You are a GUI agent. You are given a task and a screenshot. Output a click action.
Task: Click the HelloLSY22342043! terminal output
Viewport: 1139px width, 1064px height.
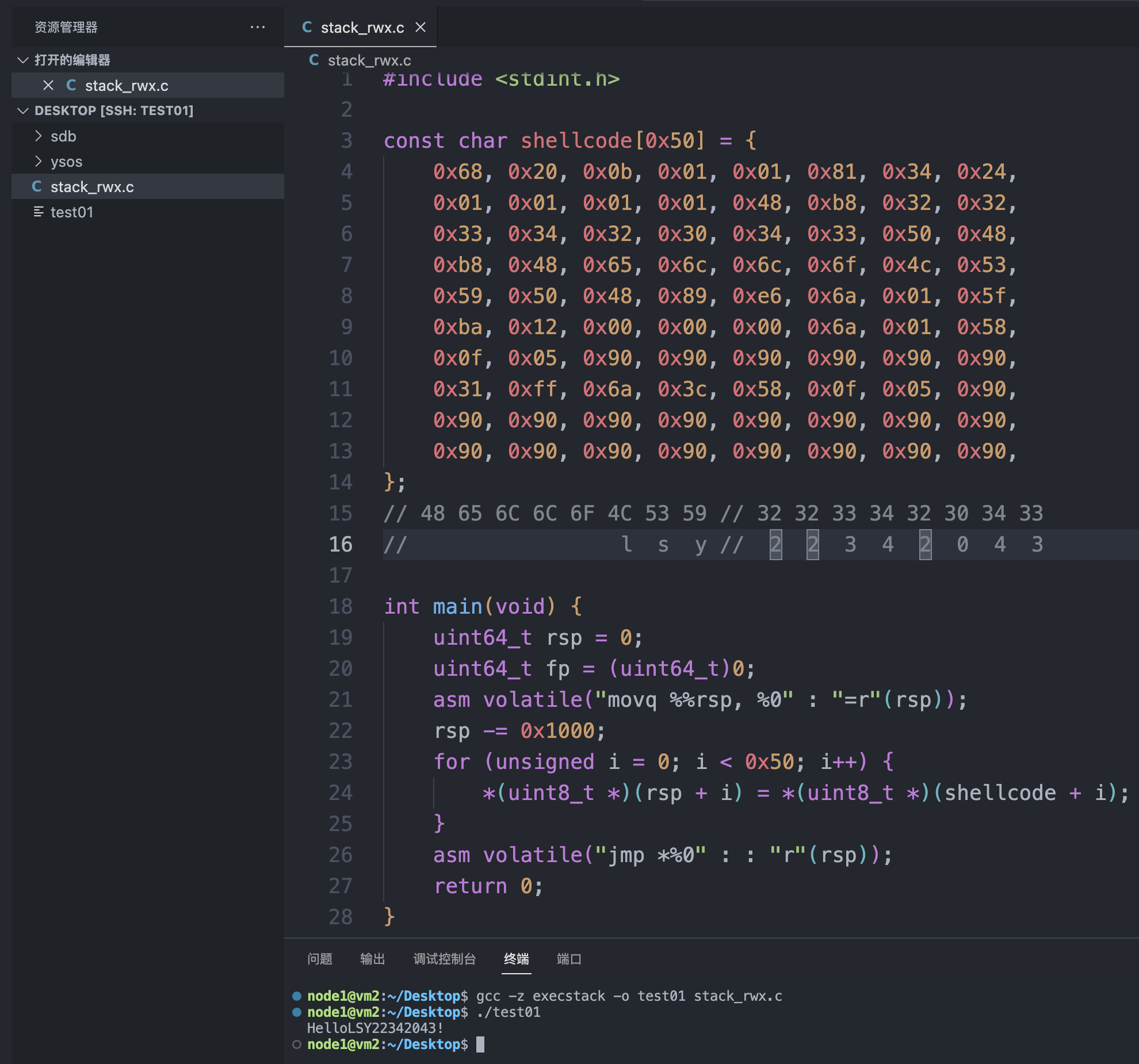point(376,1028)
